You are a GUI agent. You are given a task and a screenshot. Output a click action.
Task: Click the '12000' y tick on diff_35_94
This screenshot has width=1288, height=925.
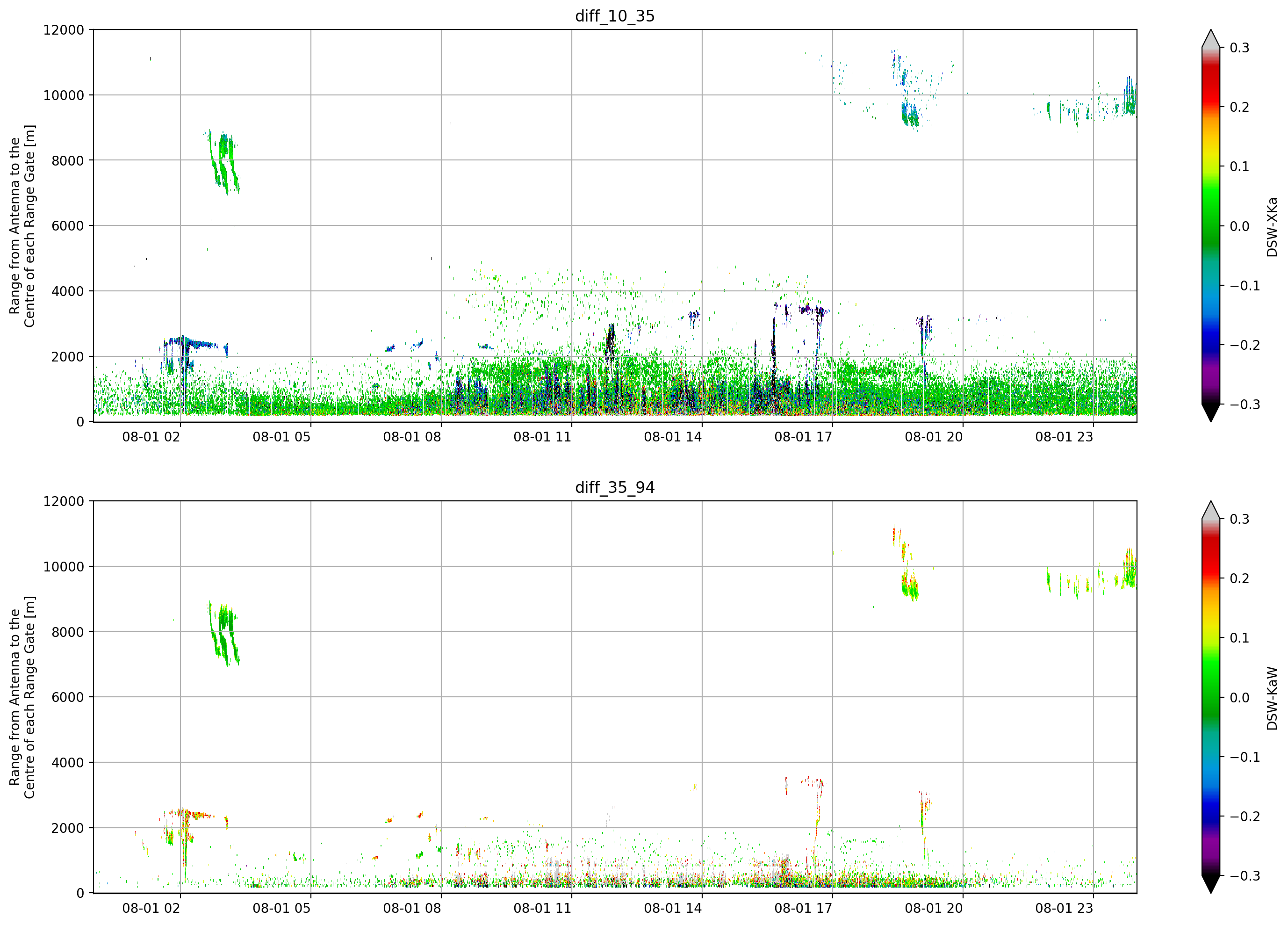(64, 501)
